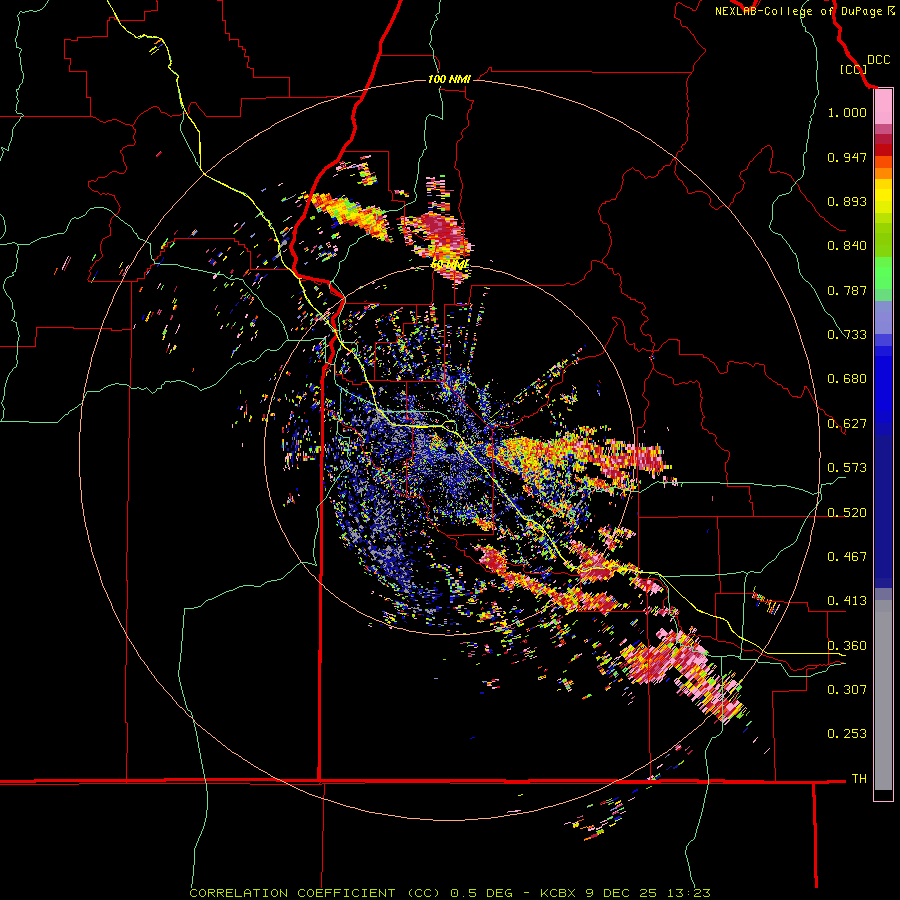Pick the bright green segment of the color bar
This screenshot has height=900, width=900.
coord(883,273)
